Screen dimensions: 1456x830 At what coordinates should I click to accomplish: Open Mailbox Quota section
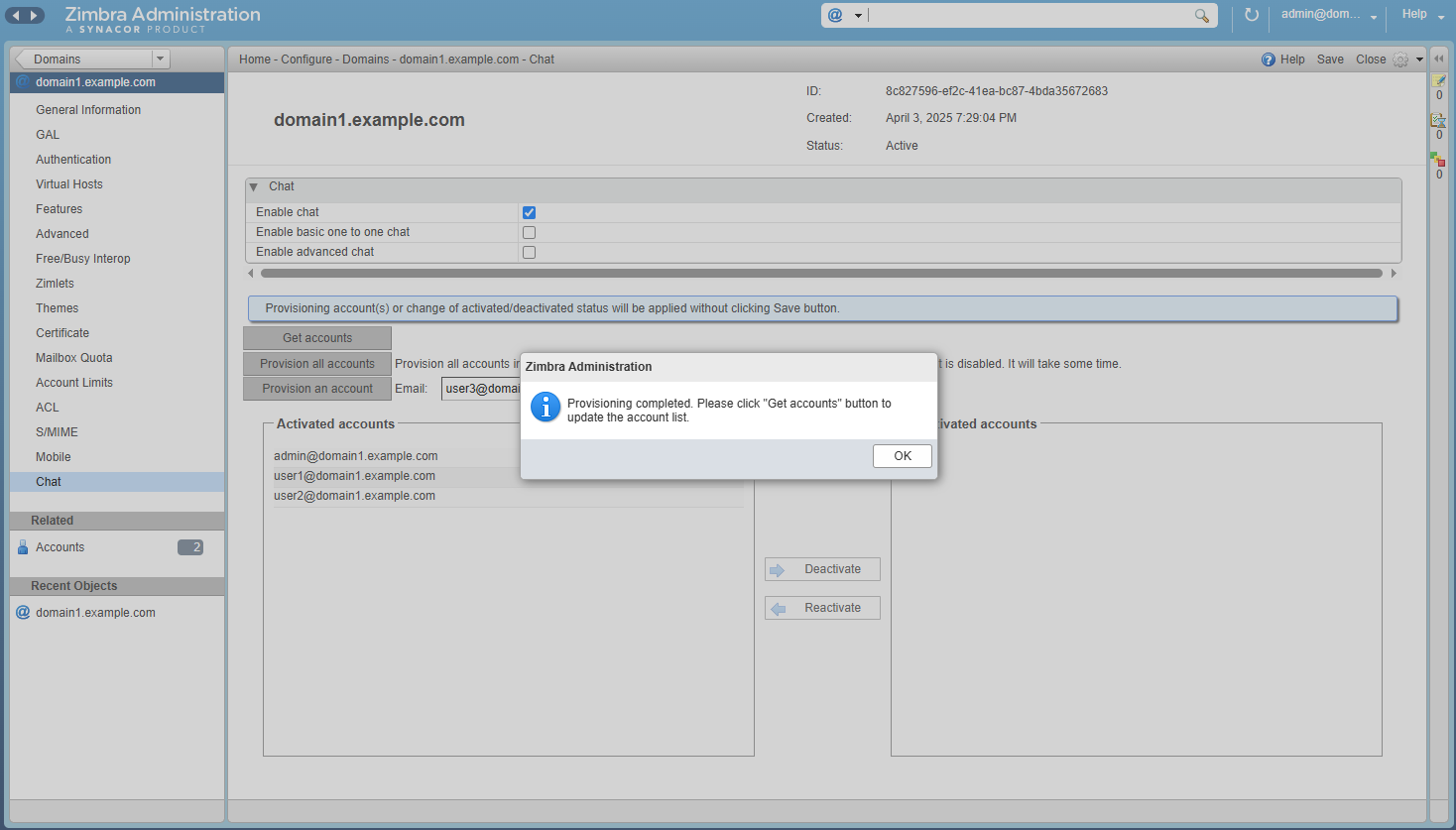(74, 358)
